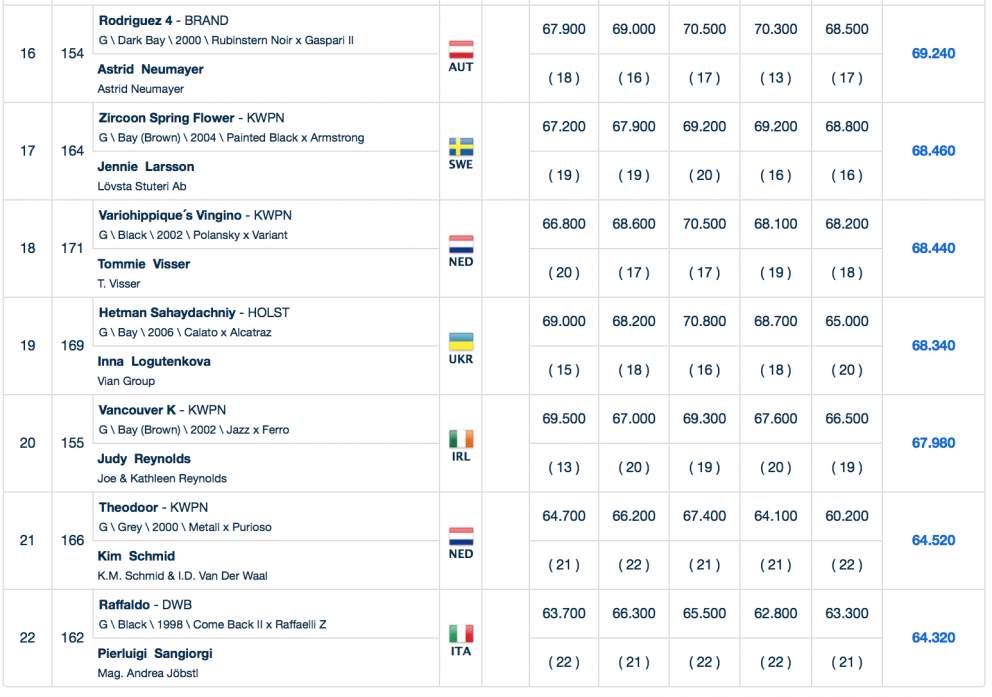Select rider Astrid Neumayer
This screenshot has width=992, height=697.
click(x=151, y=70)
